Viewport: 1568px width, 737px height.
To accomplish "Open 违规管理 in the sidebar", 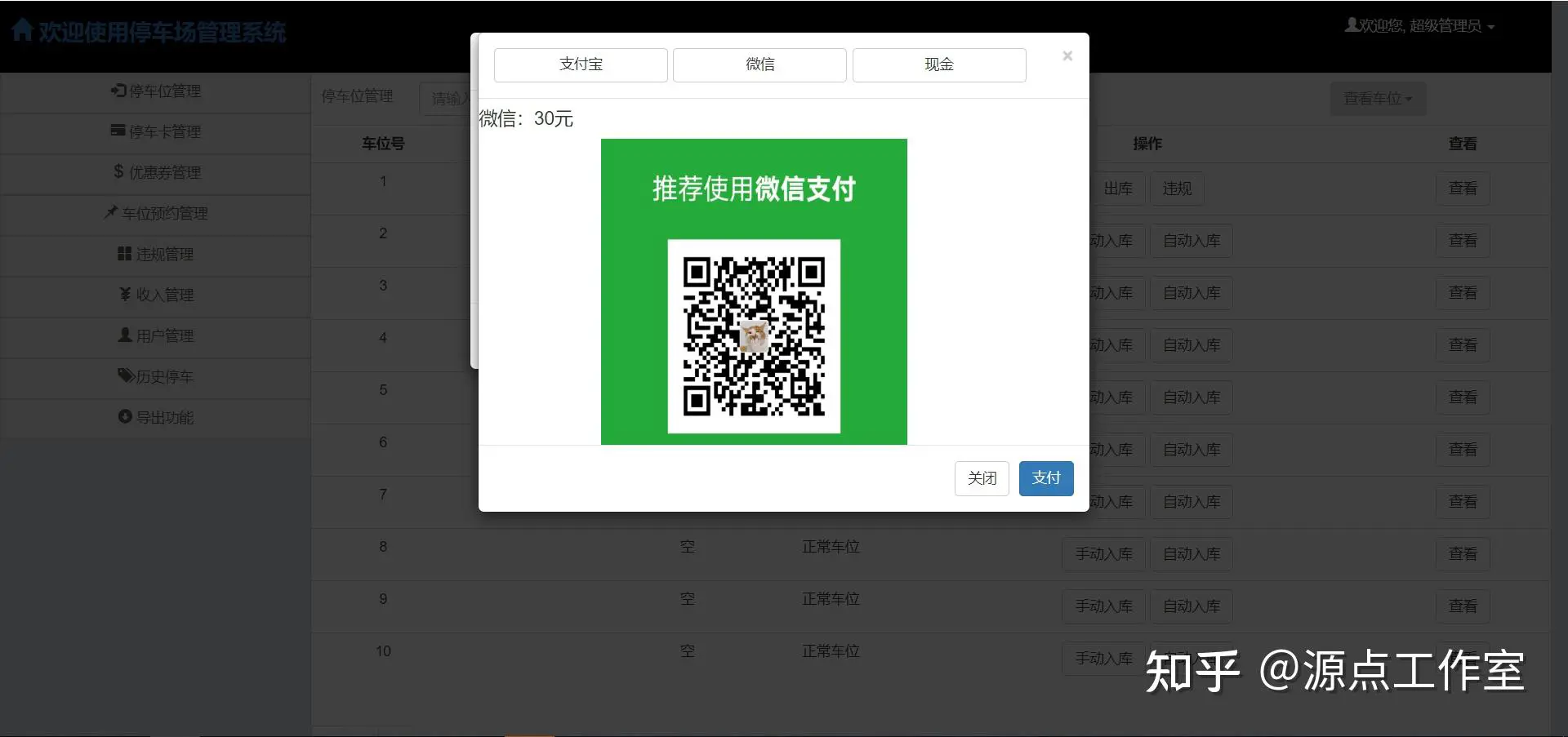I will click(155, 256).
